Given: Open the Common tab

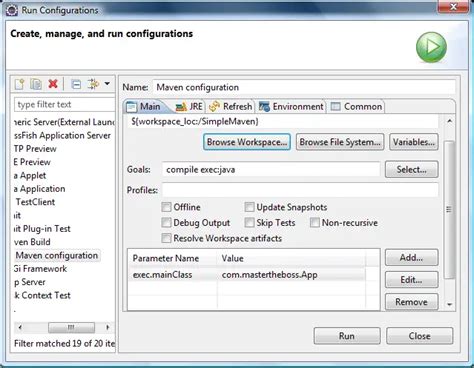Looking at the screenshot, I should pyautogui.click(x=356, y=107).
